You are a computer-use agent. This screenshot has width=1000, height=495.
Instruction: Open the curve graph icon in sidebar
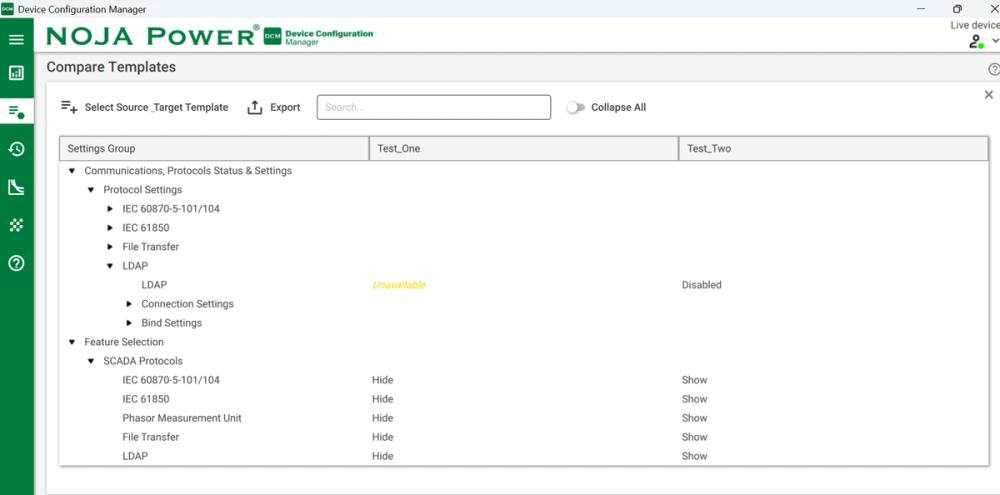tap(17, 188)
